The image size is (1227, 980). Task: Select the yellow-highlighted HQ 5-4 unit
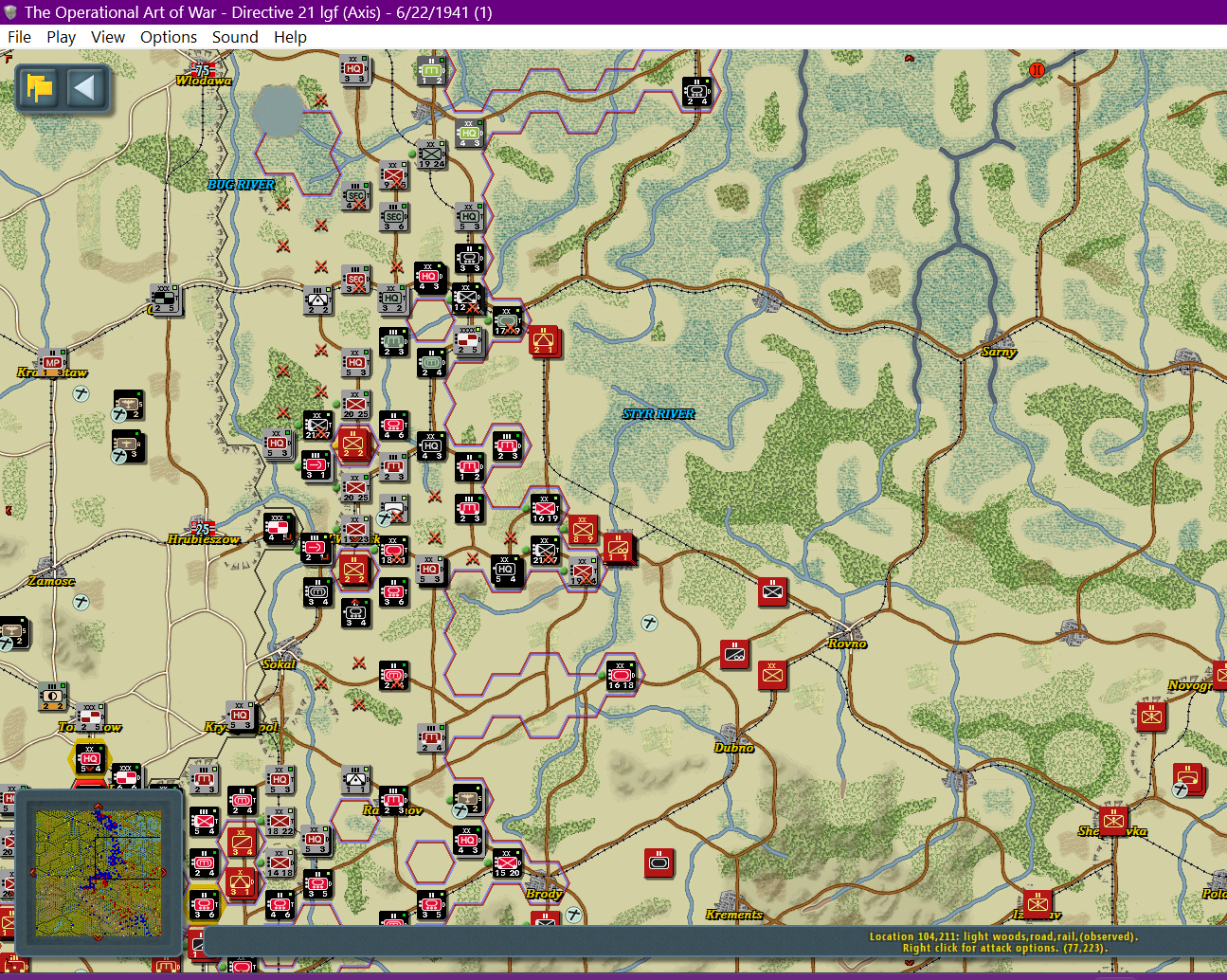[x=90, y=759]
